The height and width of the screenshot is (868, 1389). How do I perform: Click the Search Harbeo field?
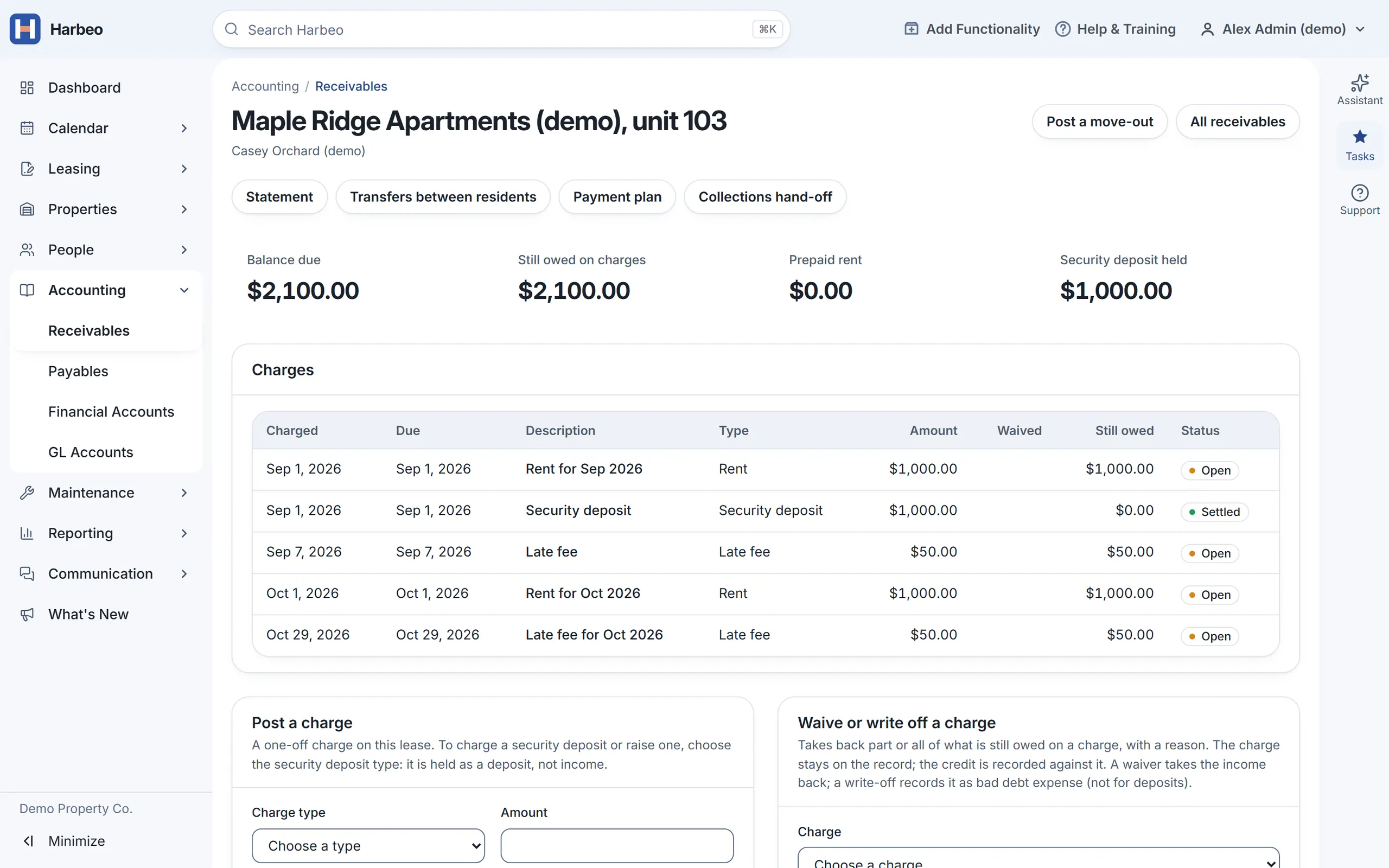[501, 29]
